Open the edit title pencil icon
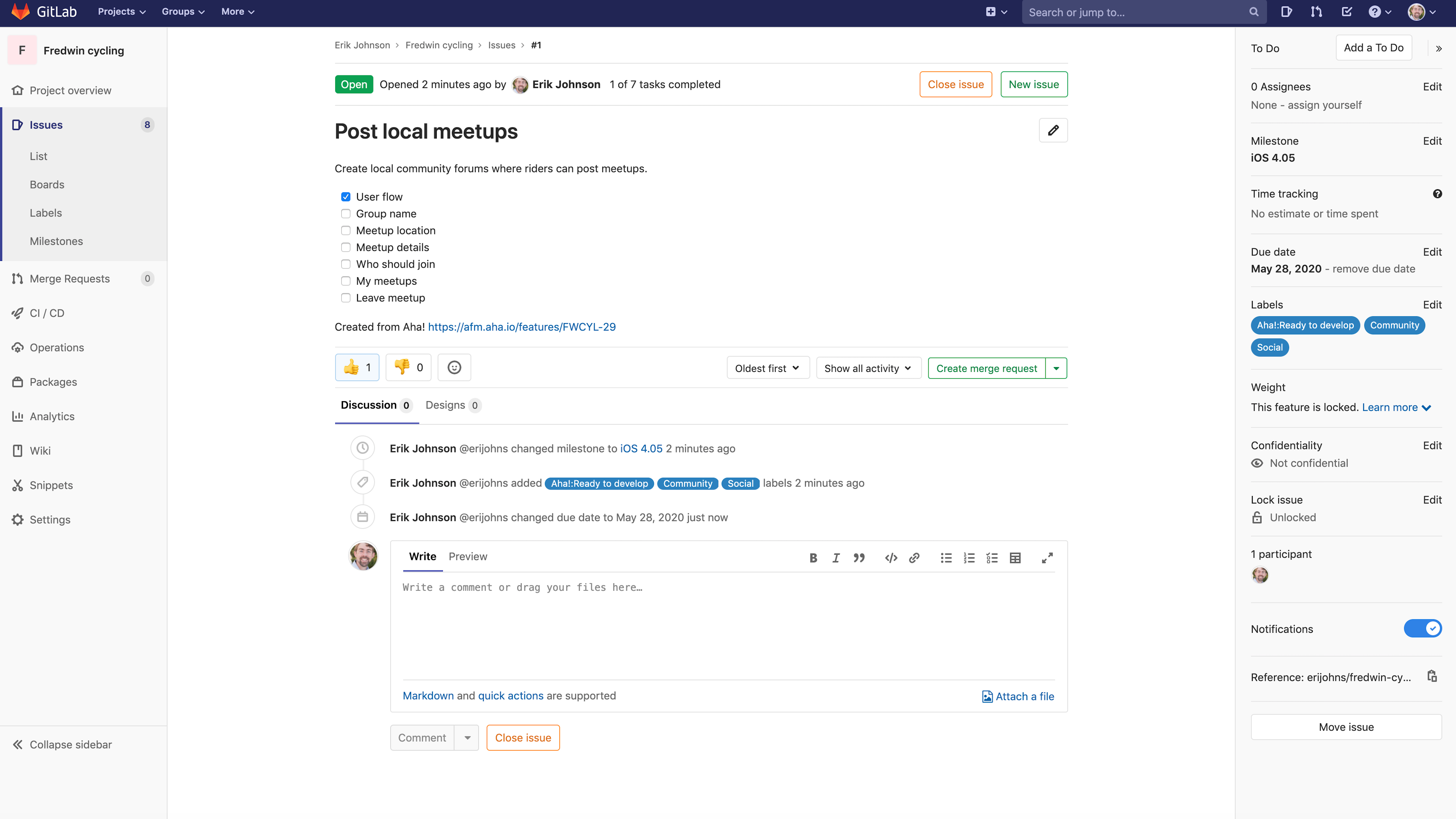Viewport: 1456px width, 819px height. (1053, 130)
